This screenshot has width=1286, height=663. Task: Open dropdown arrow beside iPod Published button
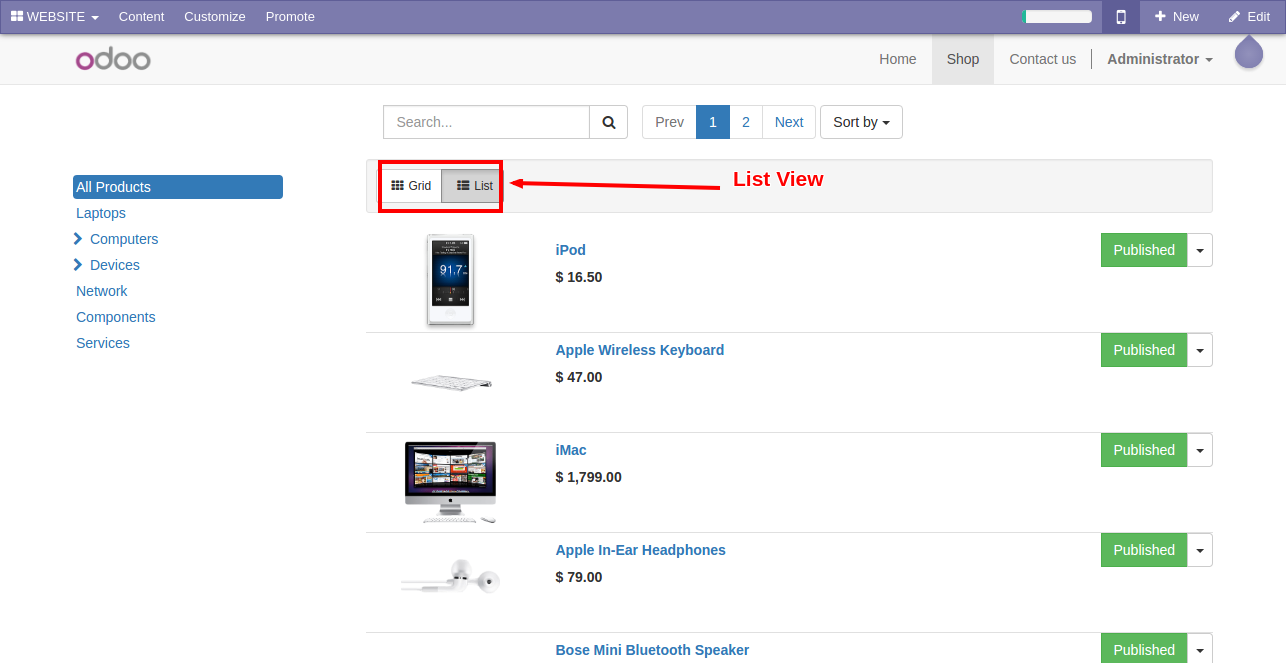click(1200, 250)
